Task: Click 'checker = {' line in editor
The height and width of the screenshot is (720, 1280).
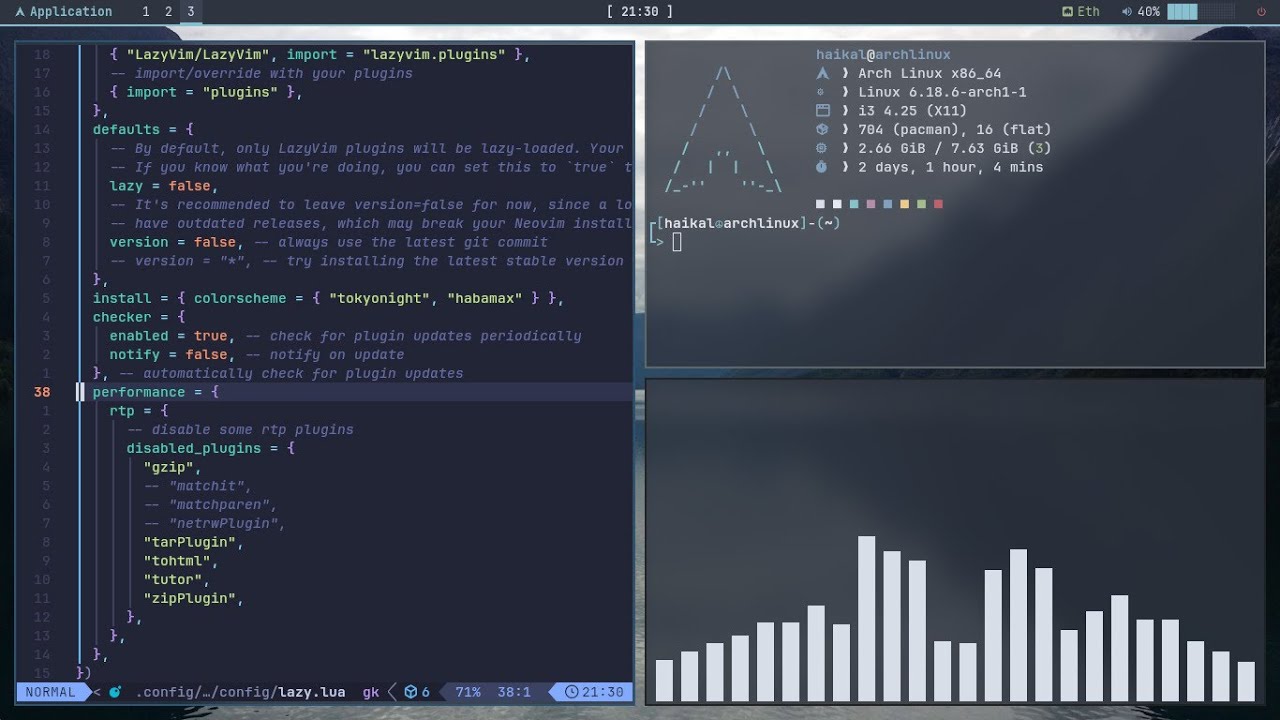Action: pyautogui.click(x=139, y=317)
